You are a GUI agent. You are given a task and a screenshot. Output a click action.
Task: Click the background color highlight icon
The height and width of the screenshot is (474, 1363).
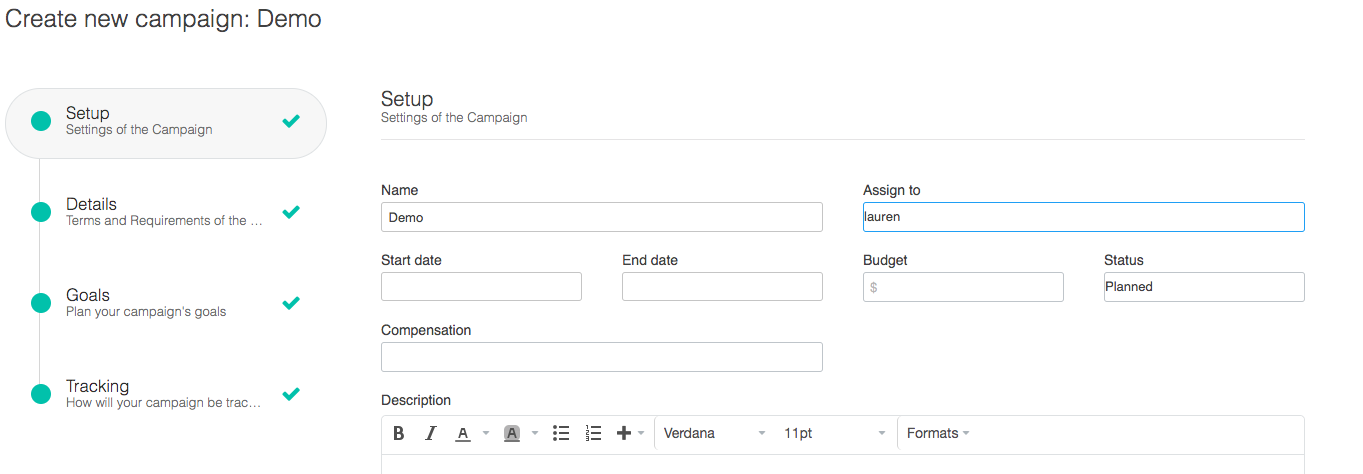(x=512, y=433)
